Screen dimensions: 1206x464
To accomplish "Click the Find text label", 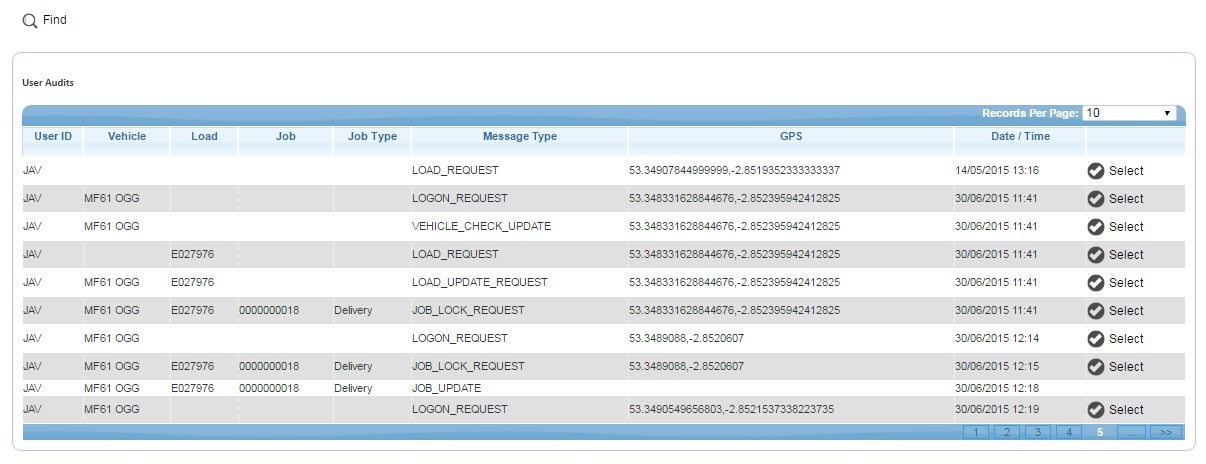I will click(x=55, y=20).
